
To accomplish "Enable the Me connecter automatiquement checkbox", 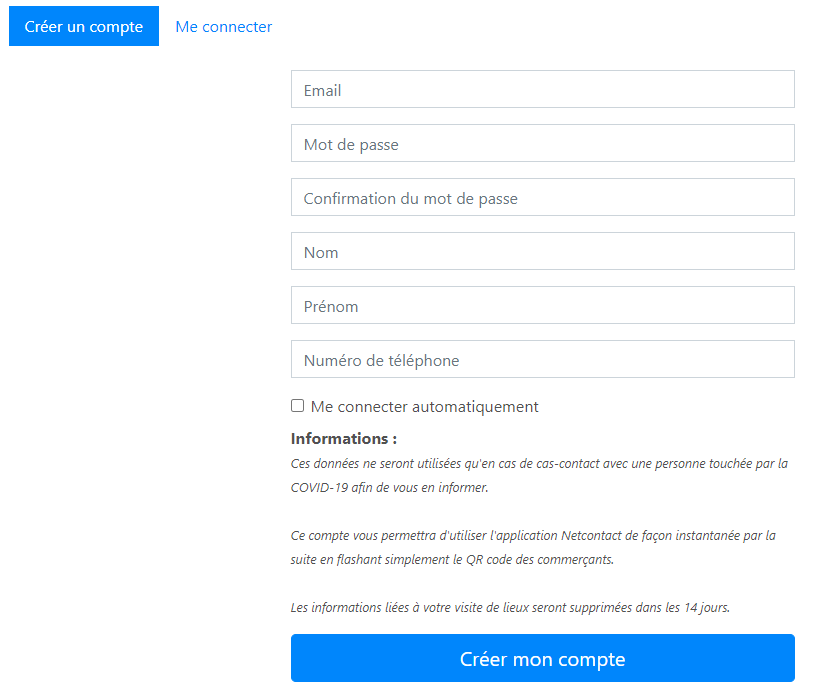I will point(297,406).
